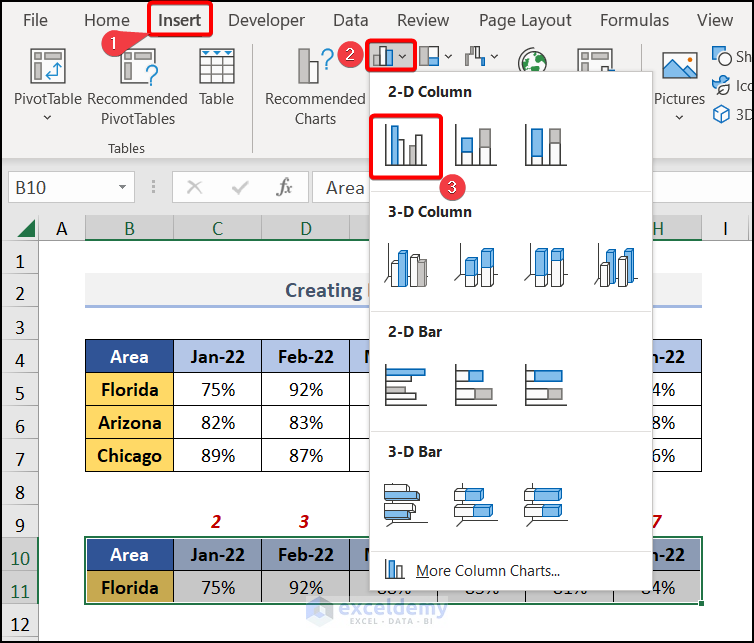Select 2-D Stacked Column chart
Viewport: 754px width, 643px height.
click(x=476, y=146)
